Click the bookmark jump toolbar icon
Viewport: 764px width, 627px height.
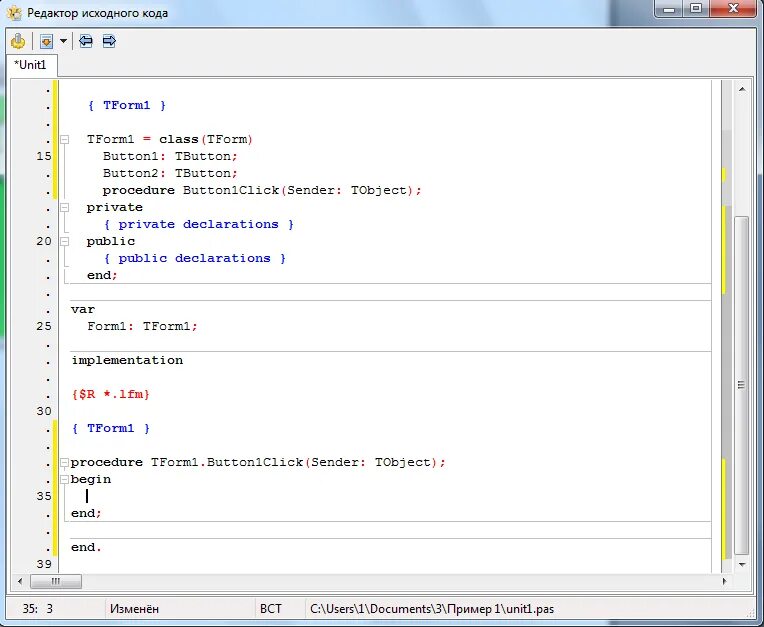point(46,41)
